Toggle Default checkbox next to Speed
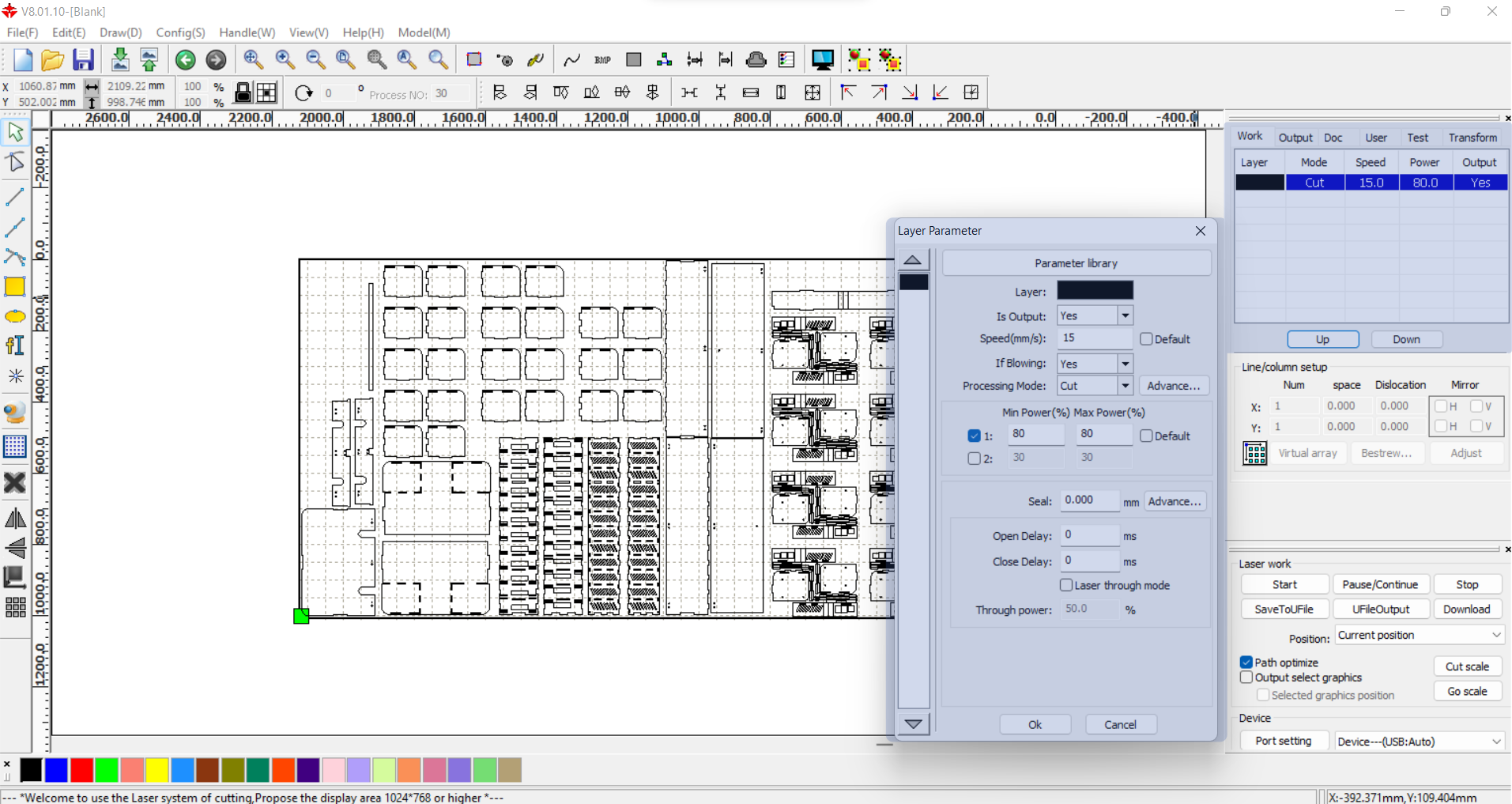Viewport: 1512px width, 804px height. 1146,339
